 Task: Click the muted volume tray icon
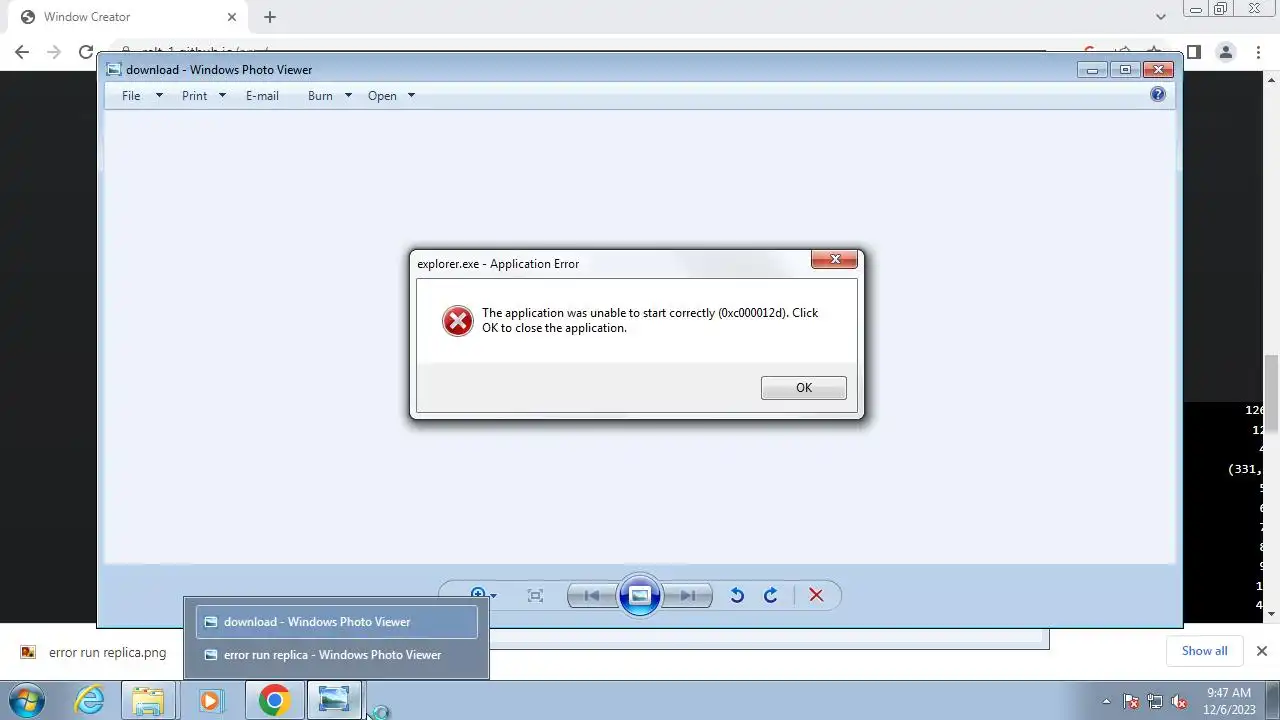coord(1179,701)
